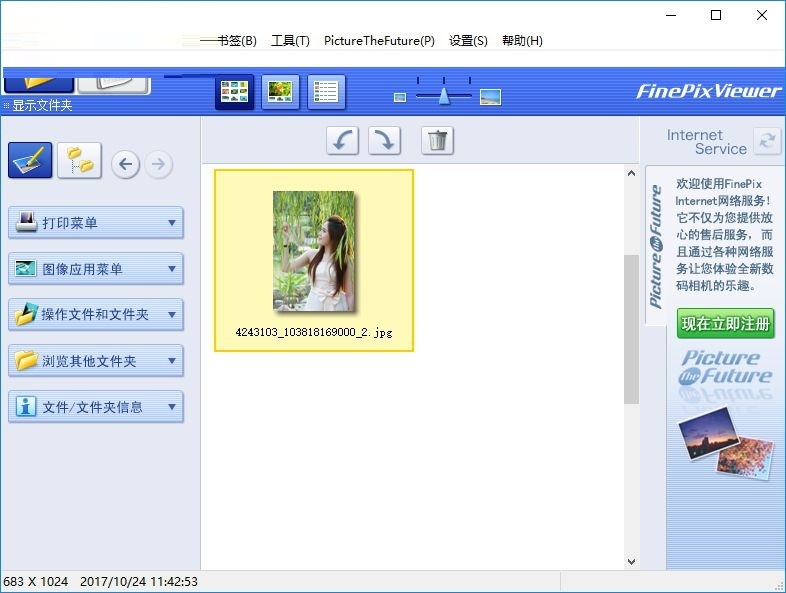Open the folder tree view icon

(x=79, y=161)
